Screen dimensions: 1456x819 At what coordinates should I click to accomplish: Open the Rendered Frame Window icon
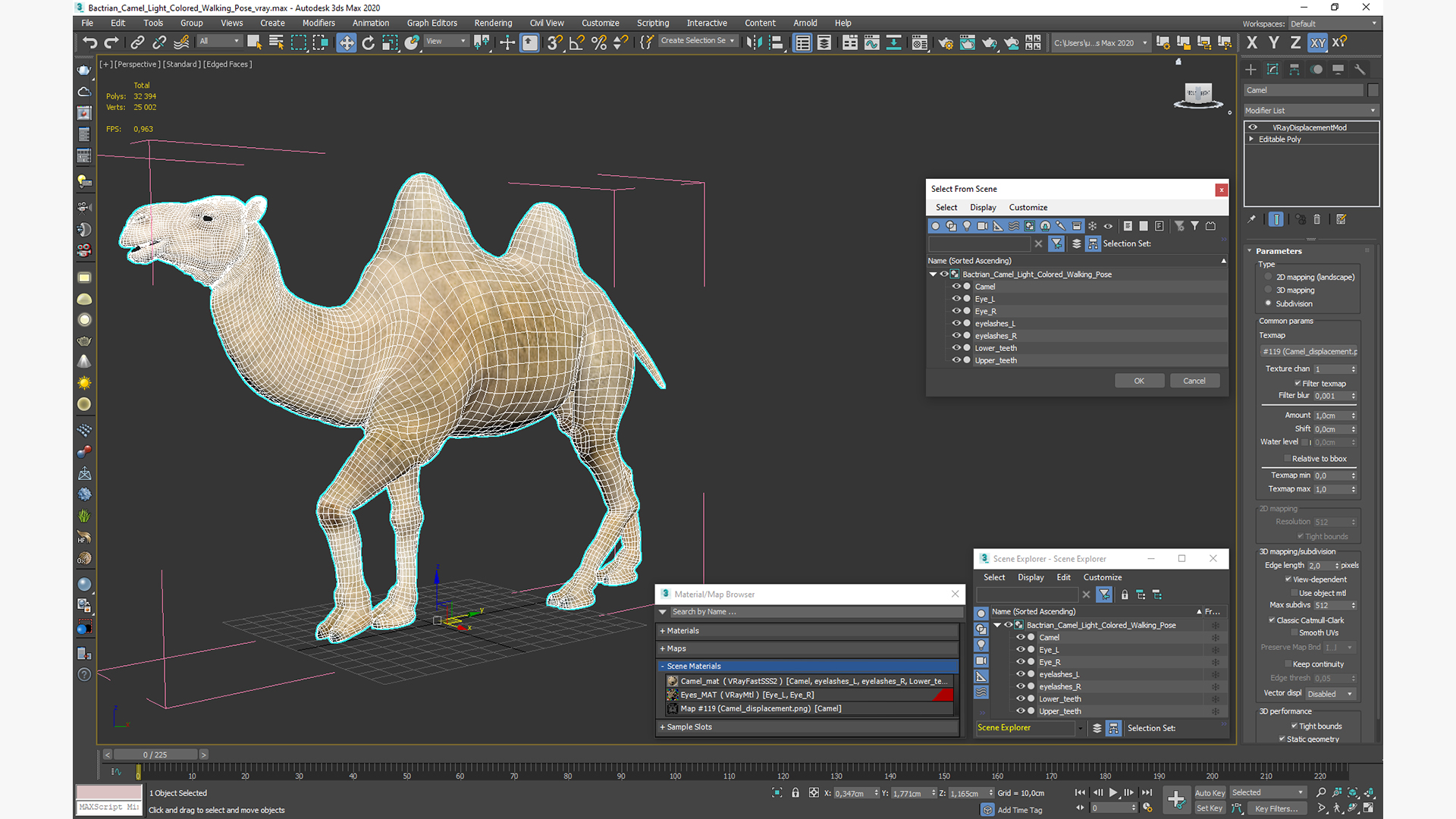tap(967, 42)
